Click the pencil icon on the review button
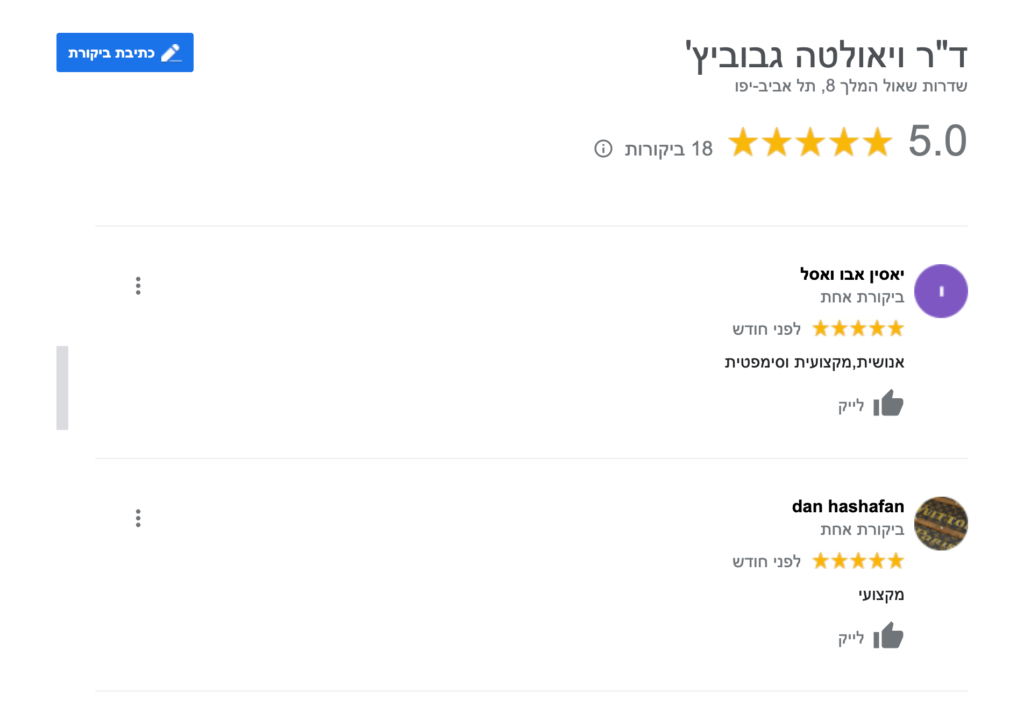The image size is (1024, 720). pyautogui.click(x=170, y=53)
